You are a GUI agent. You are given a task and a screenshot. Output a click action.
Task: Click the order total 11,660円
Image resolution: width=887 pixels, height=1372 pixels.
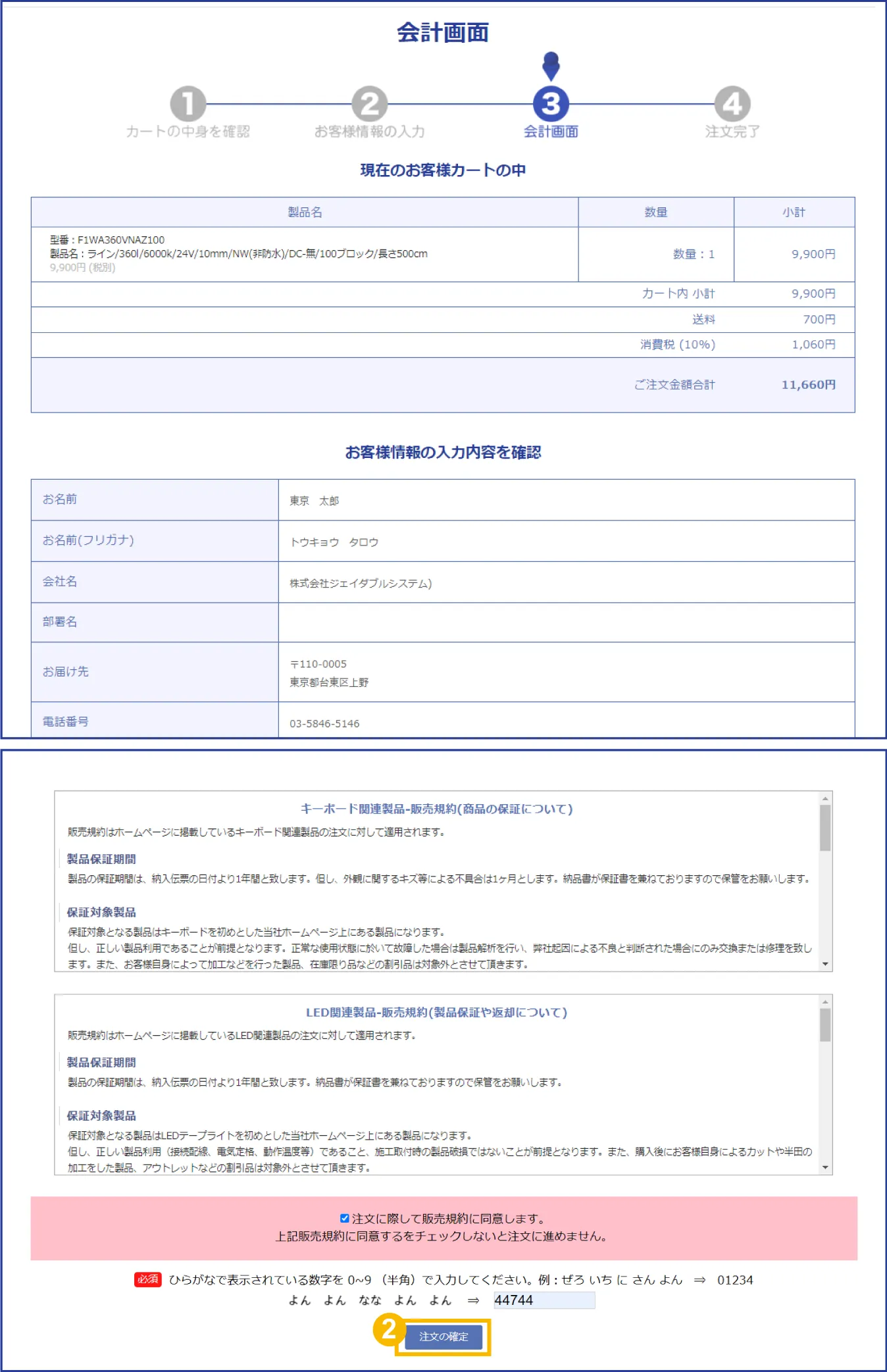[808, 384]
